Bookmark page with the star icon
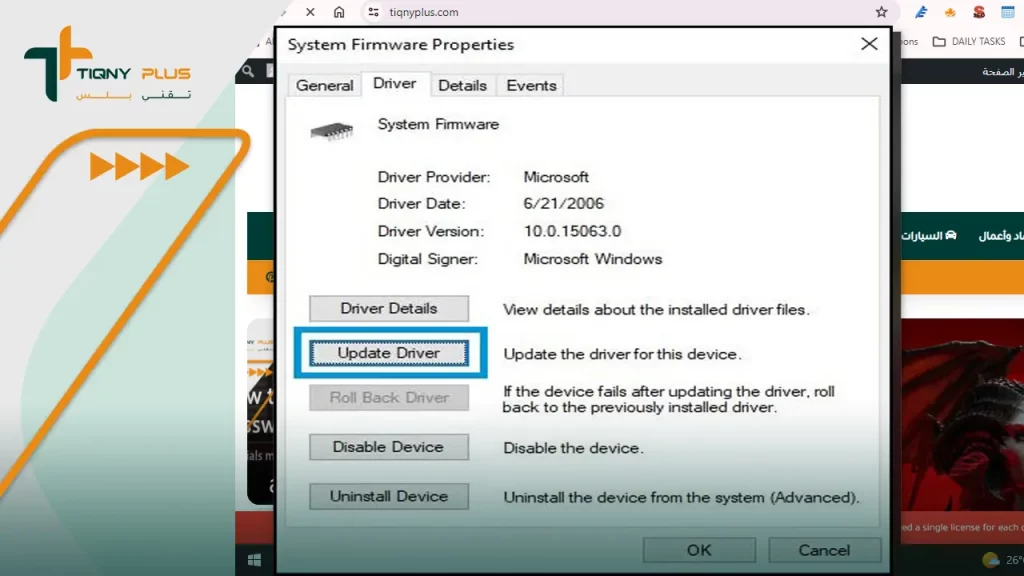The image size is (1024, 576). (x=881, y=12)
